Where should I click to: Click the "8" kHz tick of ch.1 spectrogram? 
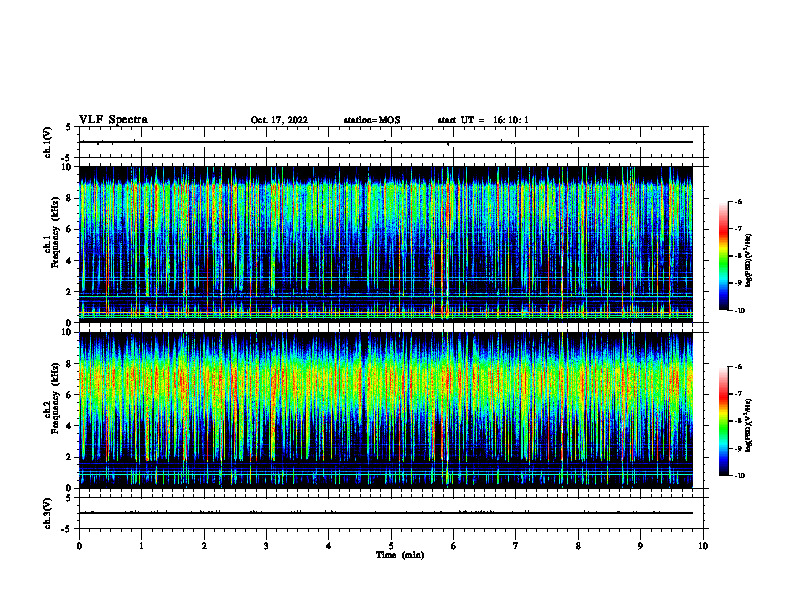click(70, 198)
